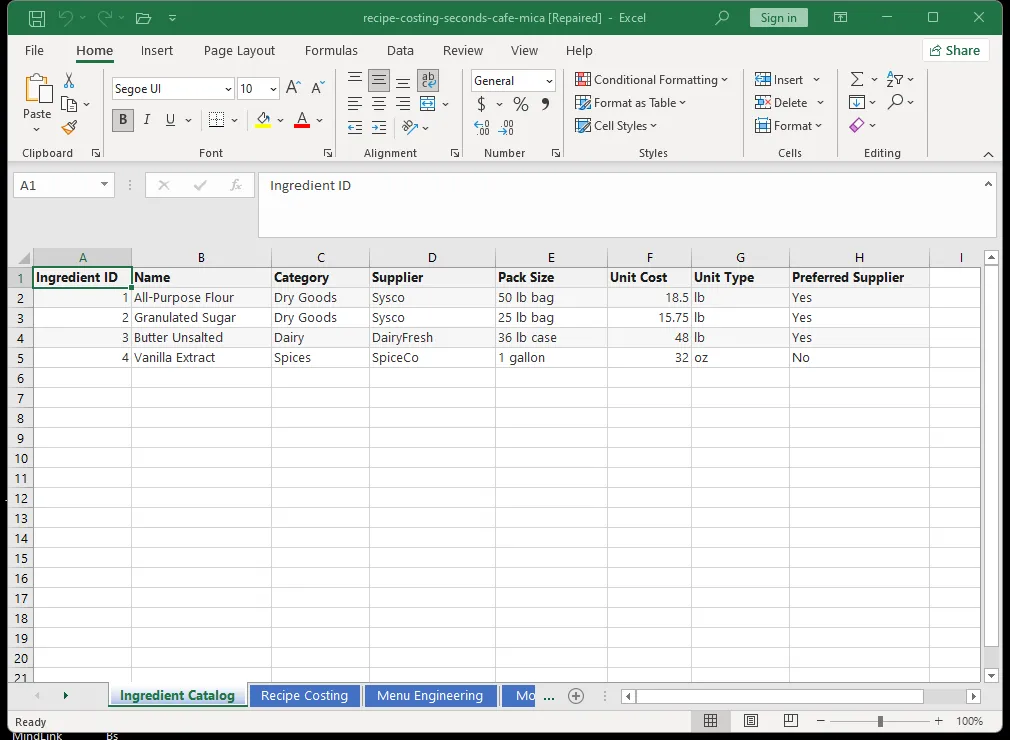Click the Paste clipboard icon
The image size is (1010, 740).
point(37,90)
